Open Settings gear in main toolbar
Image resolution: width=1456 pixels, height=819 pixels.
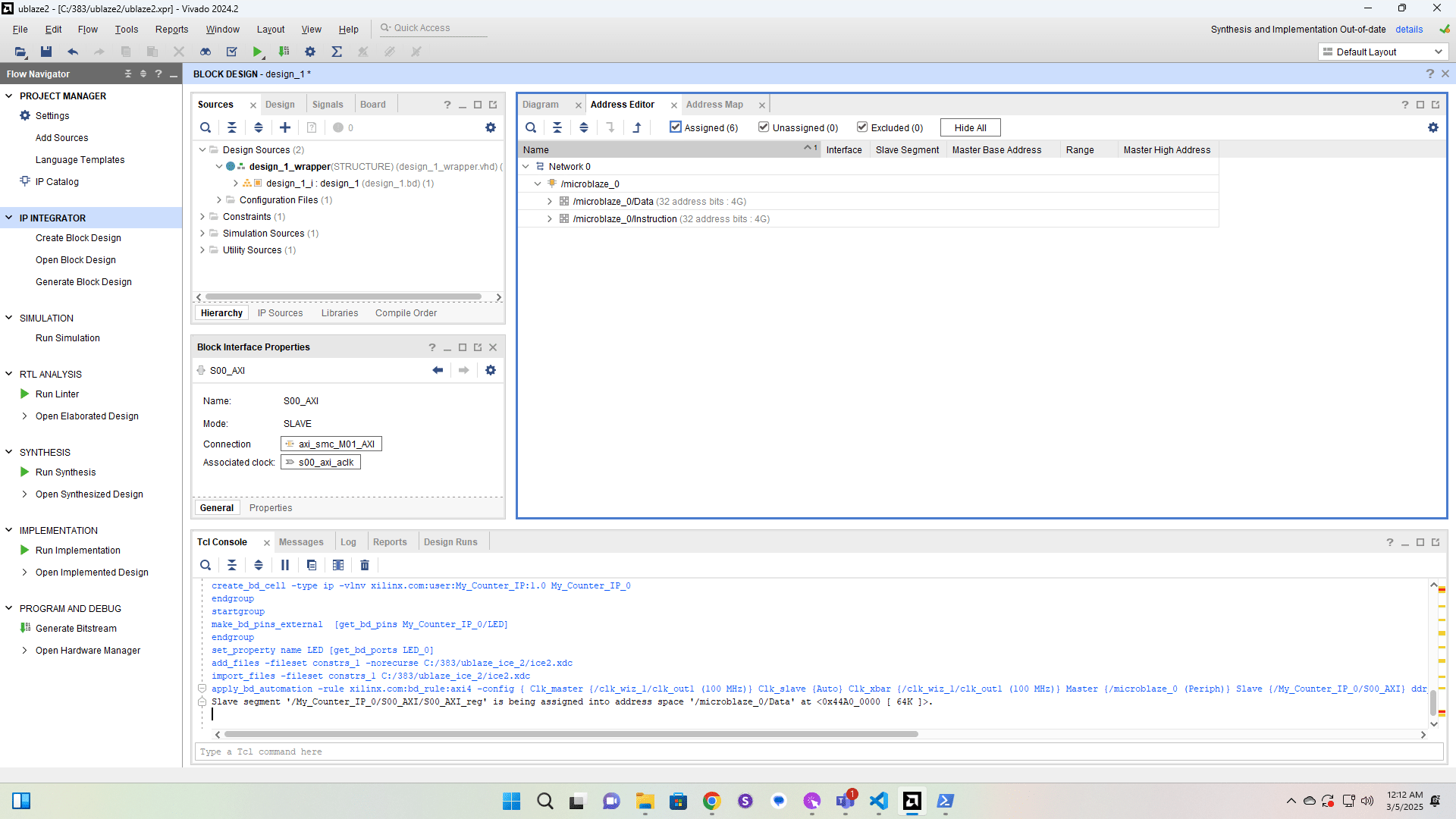pos(310,52)
